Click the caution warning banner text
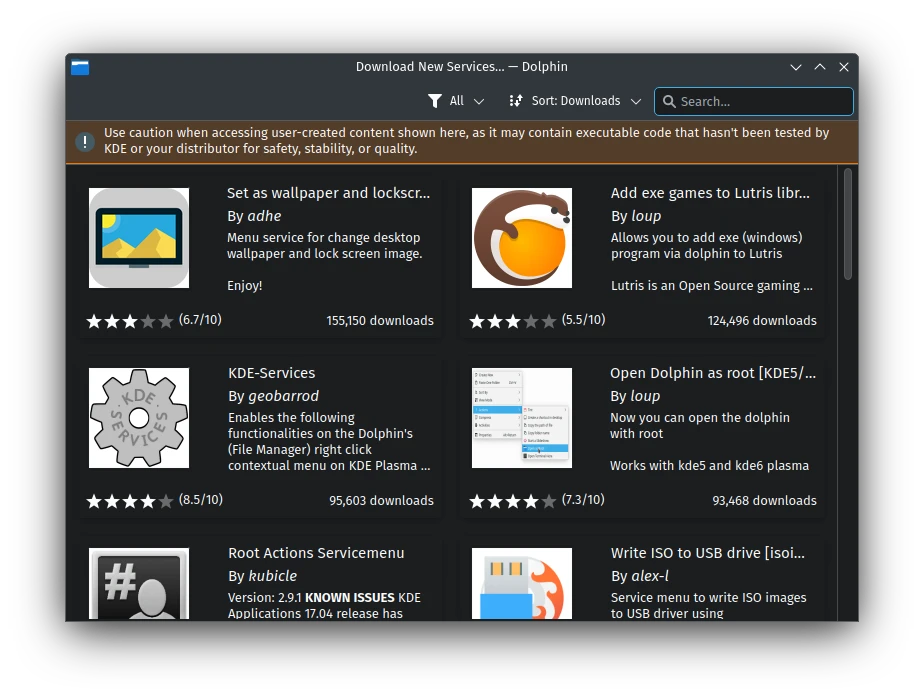The image size is (924, 699). point(467,141)
